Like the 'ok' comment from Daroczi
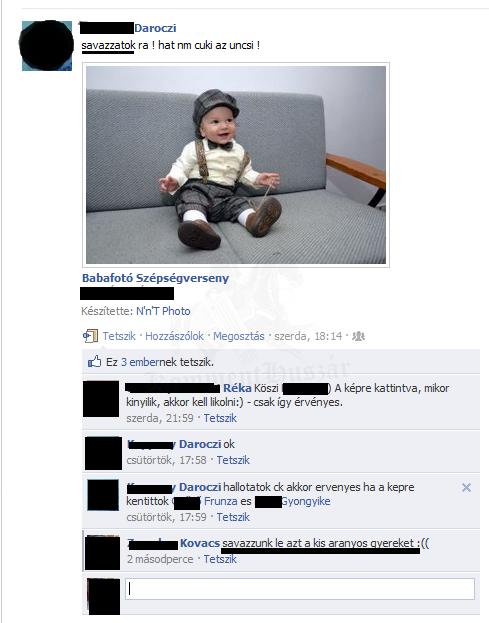489x623 pixels. tap(233, 460)
